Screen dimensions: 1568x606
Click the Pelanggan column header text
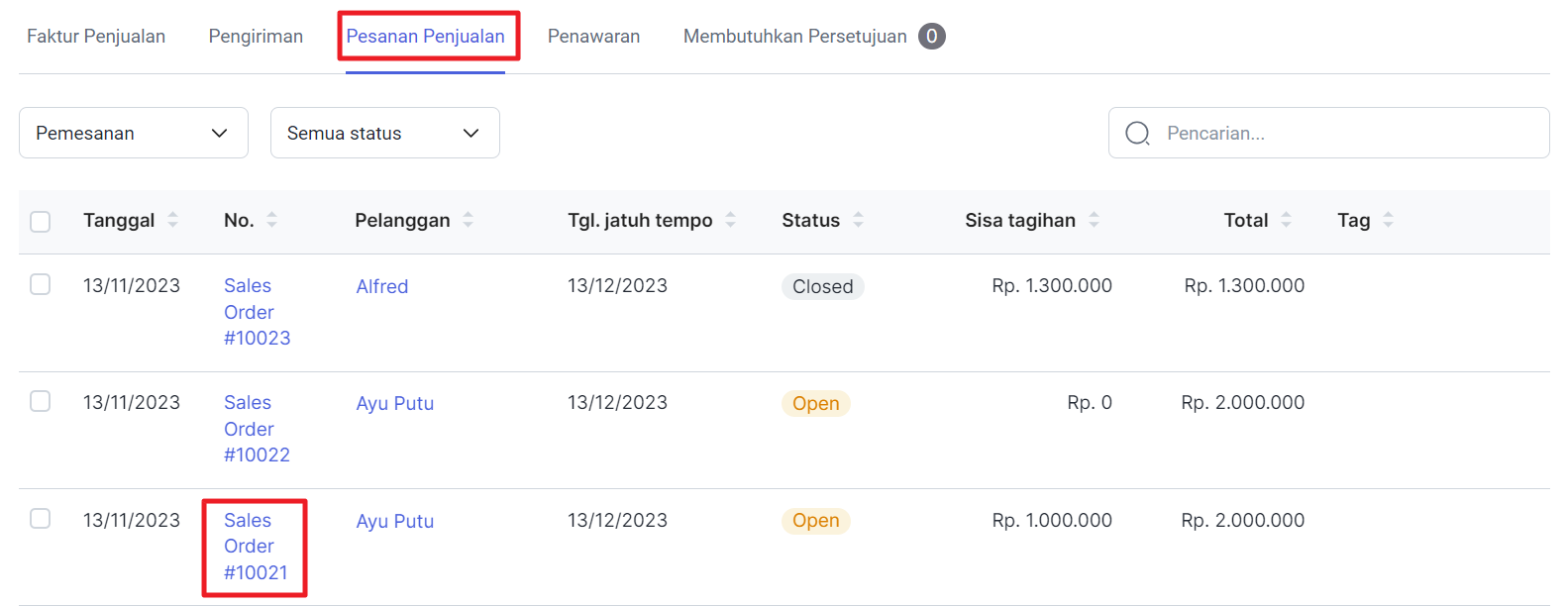[x=402, y=220]
